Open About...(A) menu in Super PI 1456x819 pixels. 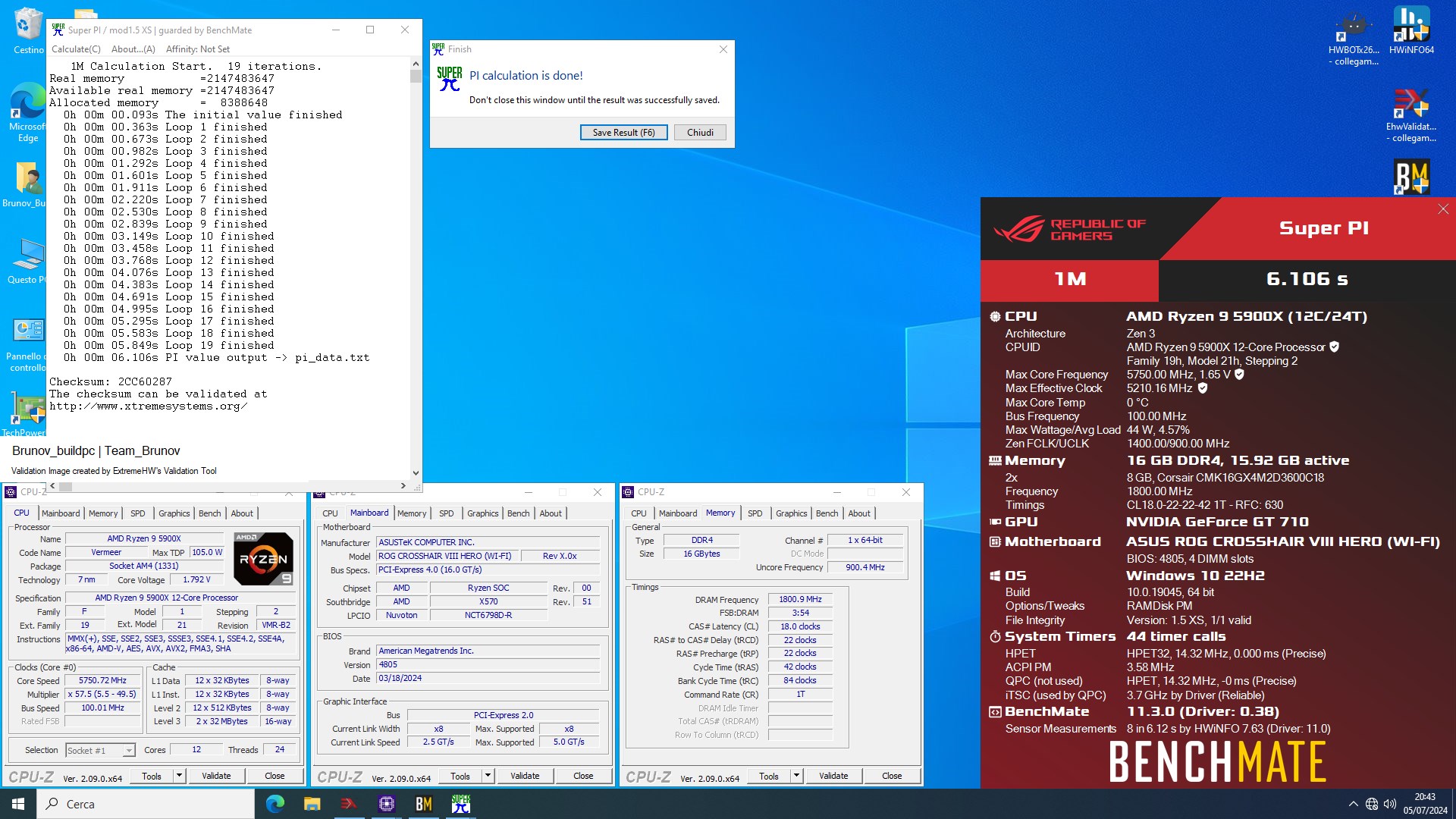tap(133, 49)
